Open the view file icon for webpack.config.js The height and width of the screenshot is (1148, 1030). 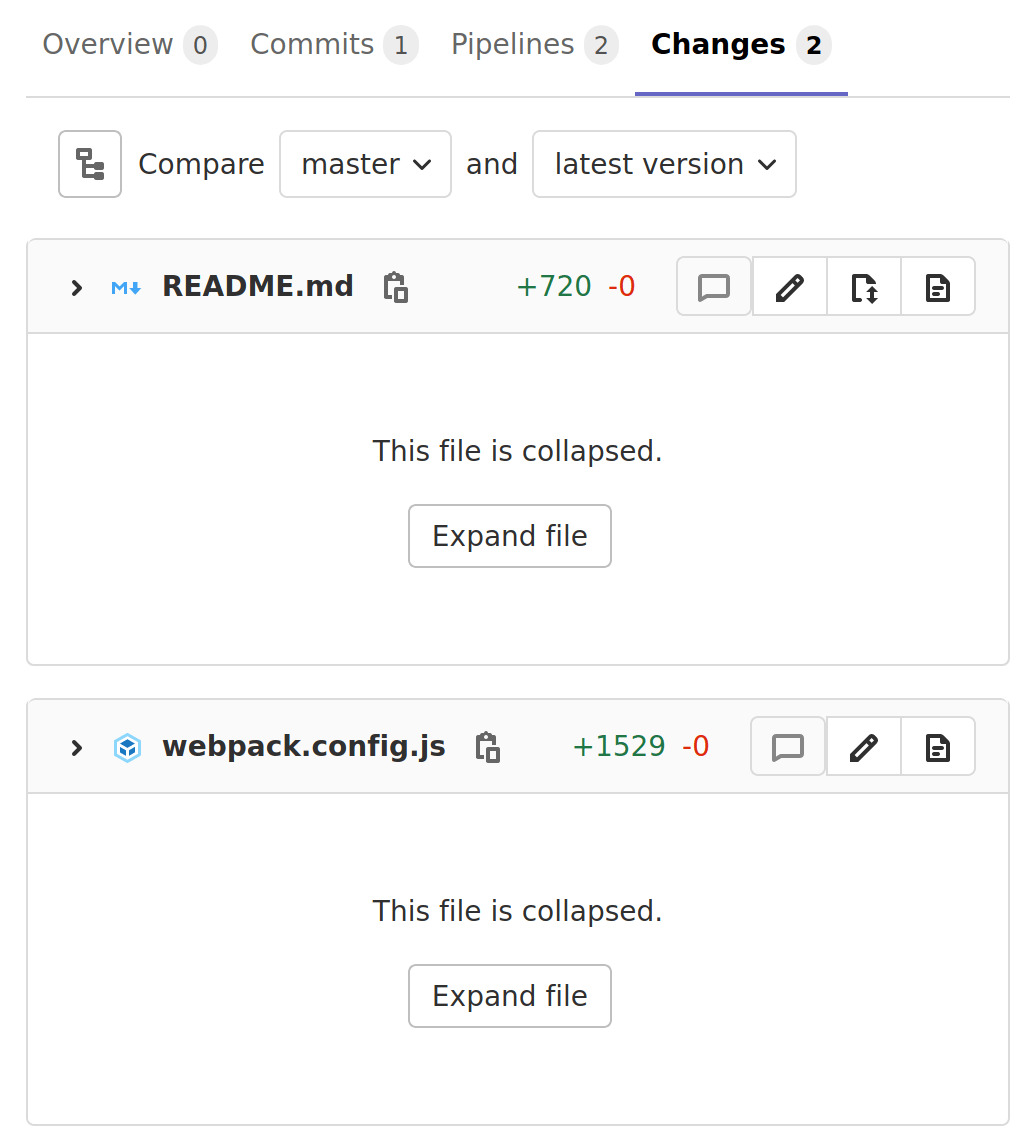point(937,746)
